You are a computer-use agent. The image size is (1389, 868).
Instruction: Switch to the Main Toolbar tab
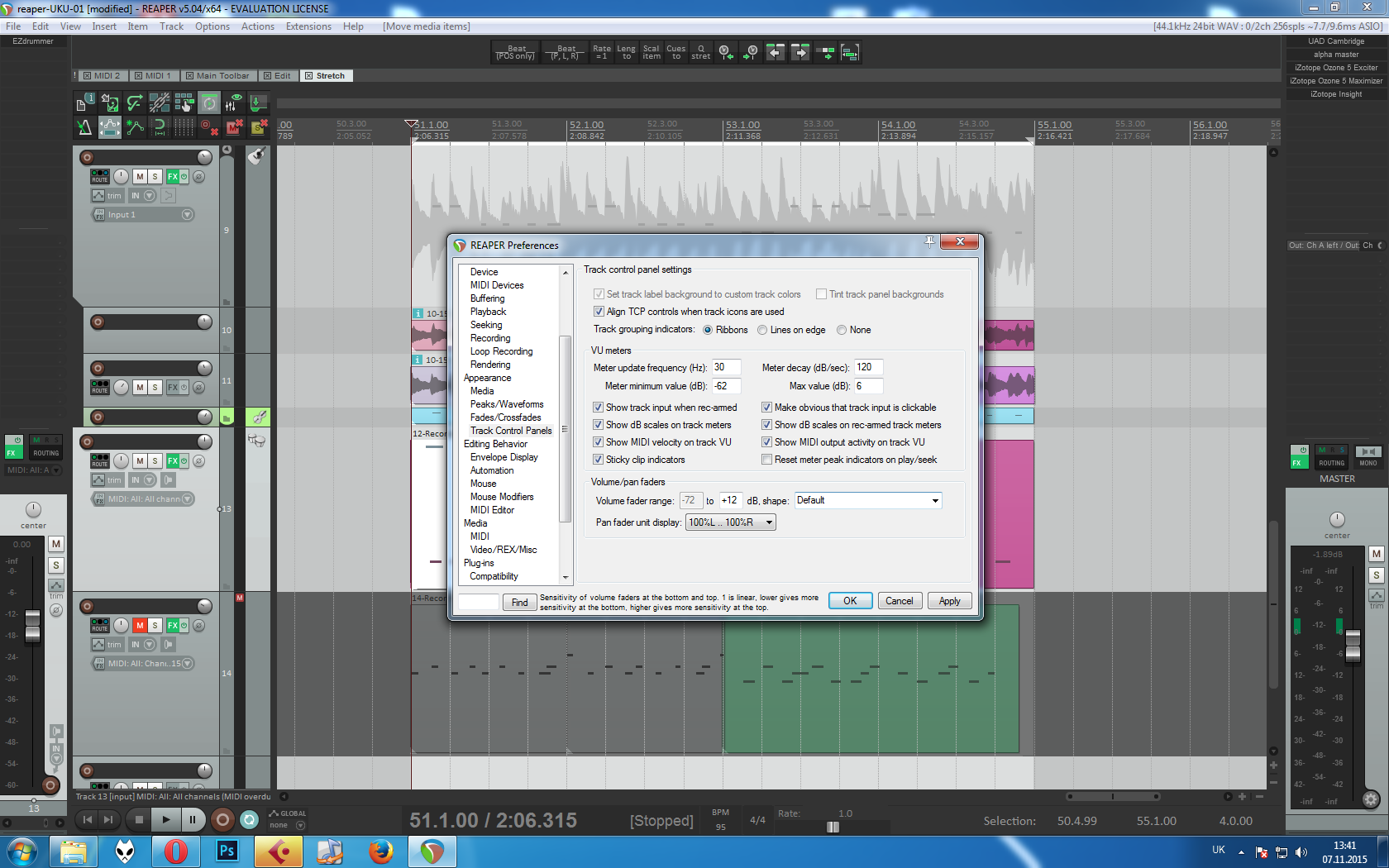(x=217, y=76)
